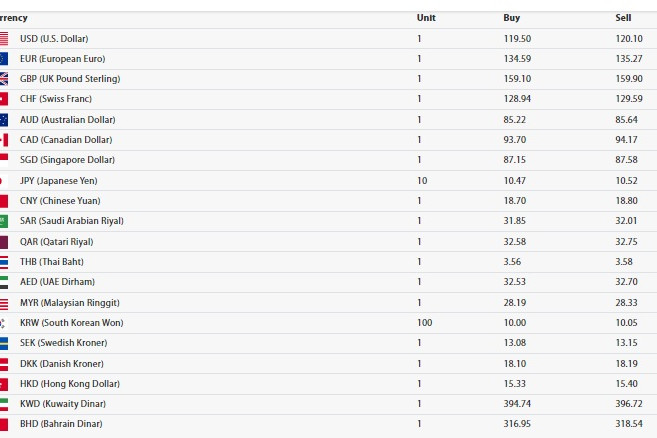657x438 pixels.
Task: Click the UK flag beside GBP
Action: (x=4, y=79)
